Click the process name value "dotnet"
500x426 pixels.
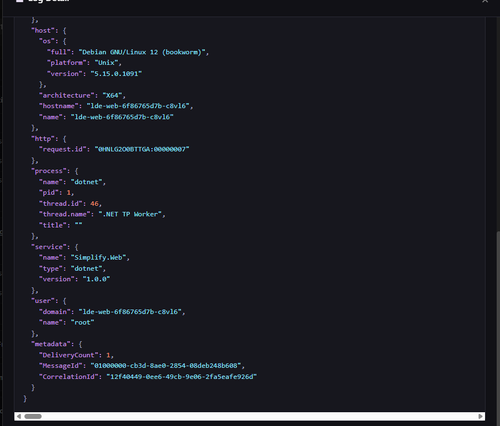87,182
